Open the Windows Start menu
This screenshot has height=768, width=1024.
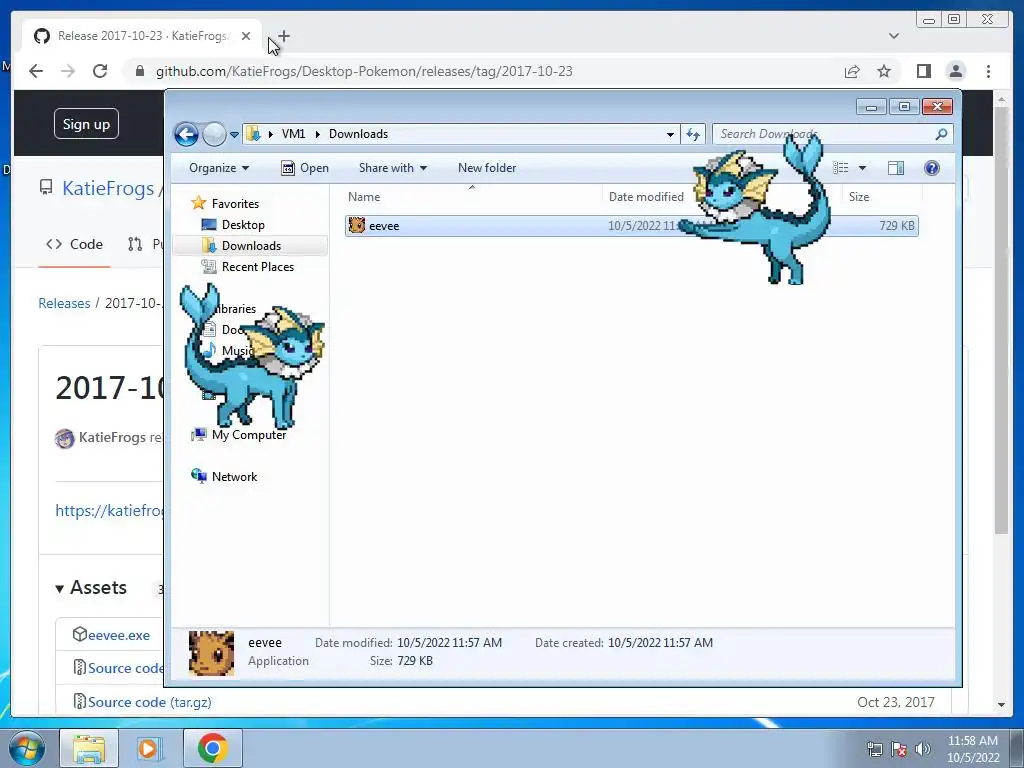(25, 748)
